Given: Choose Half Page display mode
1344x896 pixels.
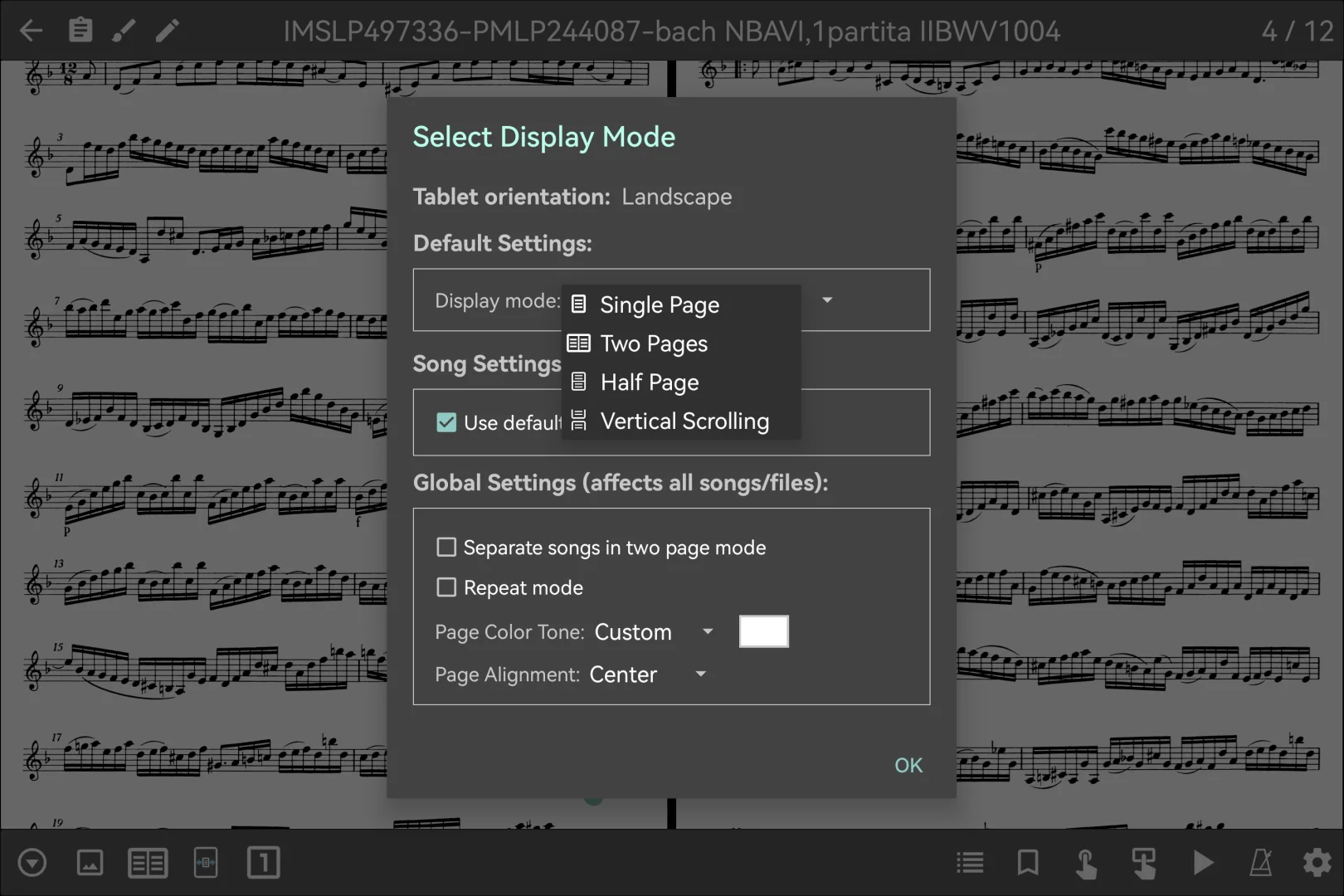Looking at the screenshot, I should coord(680,382).
